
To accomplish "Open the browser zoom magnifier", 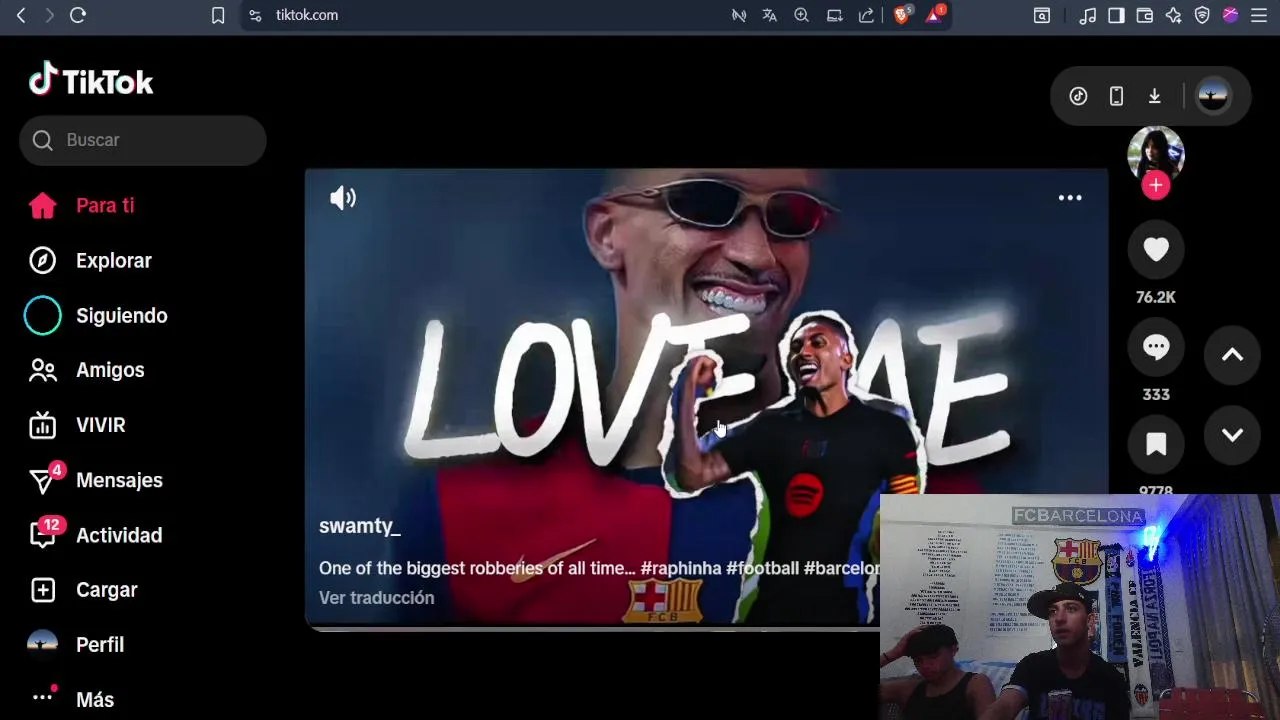I will 801,15.
